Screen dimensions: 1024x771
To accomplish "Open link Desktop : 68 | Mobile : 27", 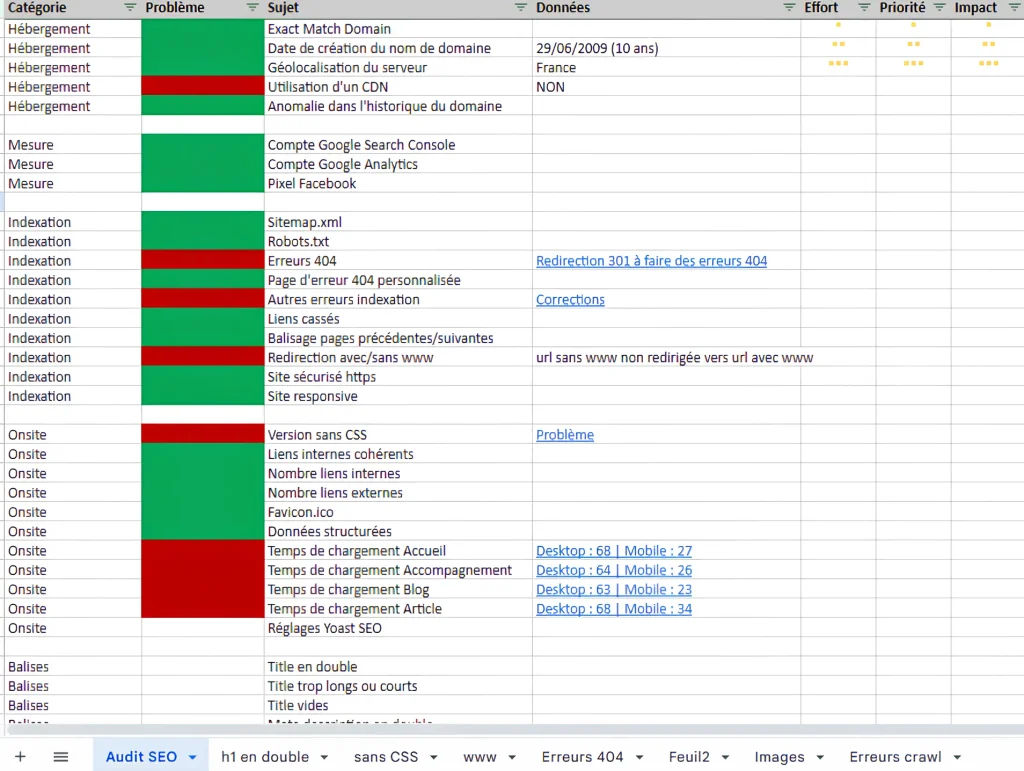I will (614, 551).
